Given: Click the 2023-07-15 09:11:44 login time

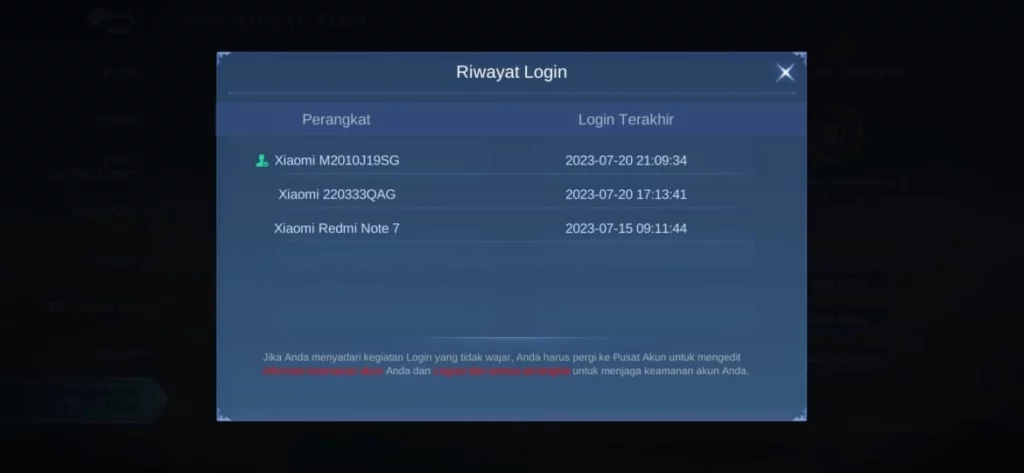Looking at the screenshot, I should pos(626,229).
